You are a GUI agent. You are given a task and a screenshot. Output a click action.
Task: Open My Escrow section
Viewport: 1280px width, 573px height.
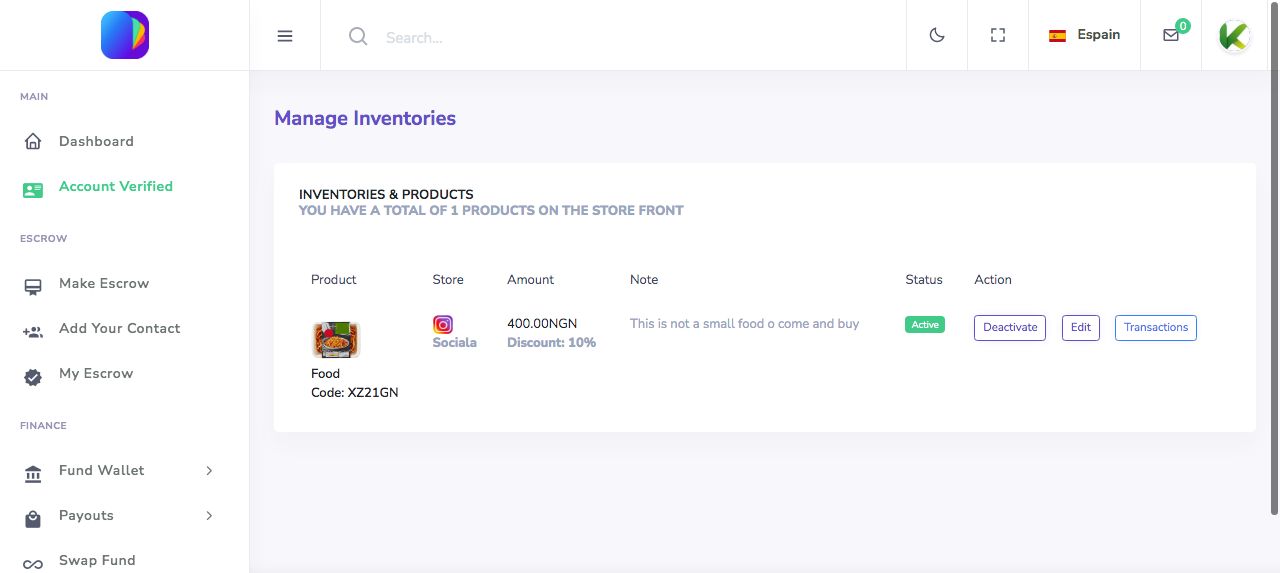point(95,374)
